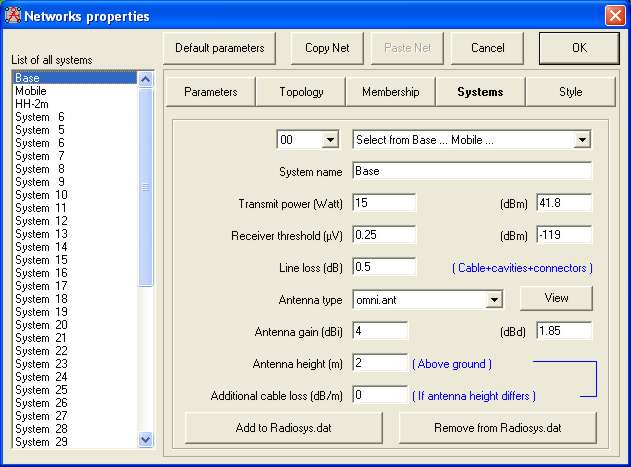
Task: Click Remove from Radiosys.dat
Action: (497, 428)
